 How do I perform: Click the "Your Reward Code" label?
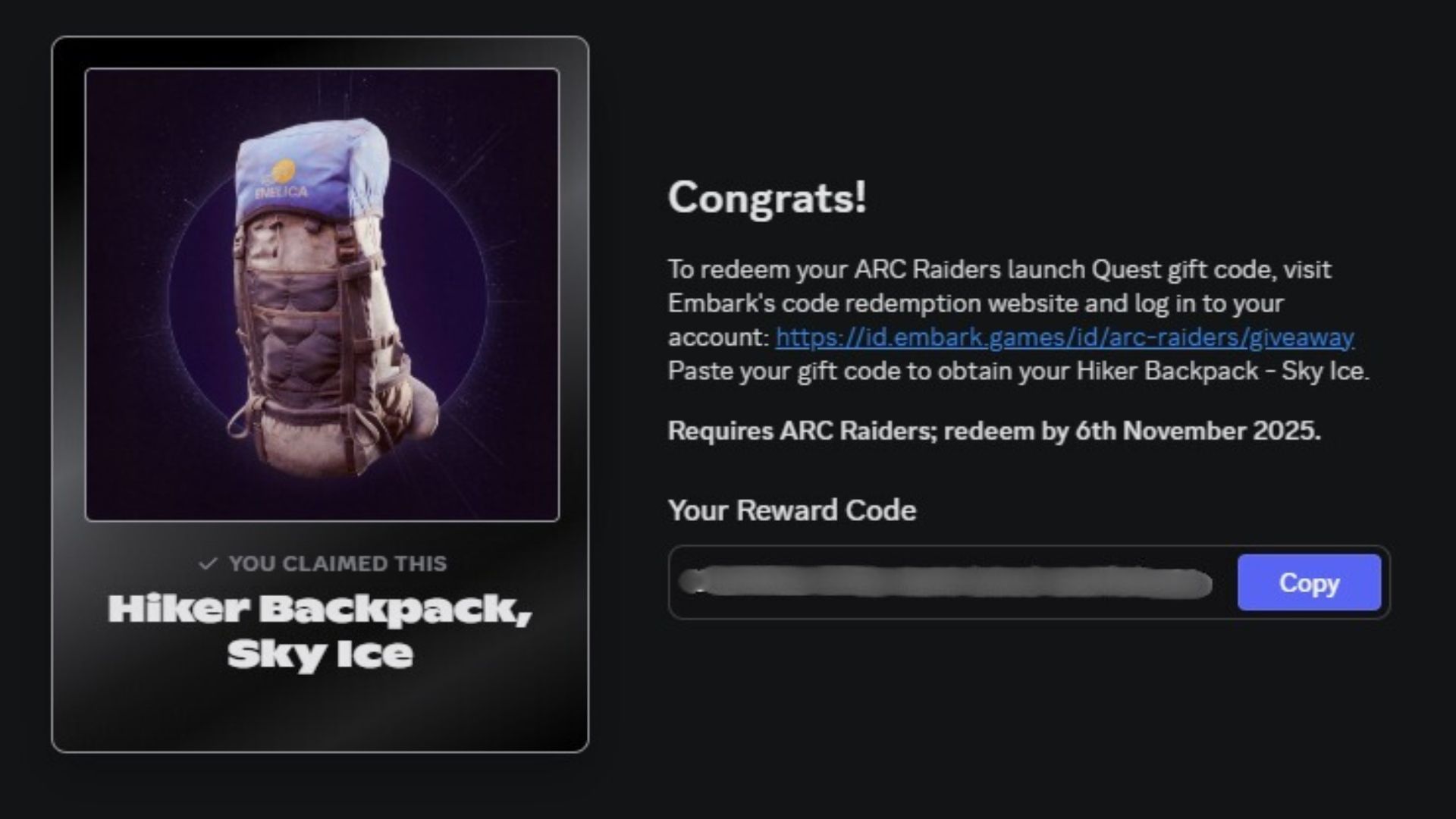coord(792,510)
